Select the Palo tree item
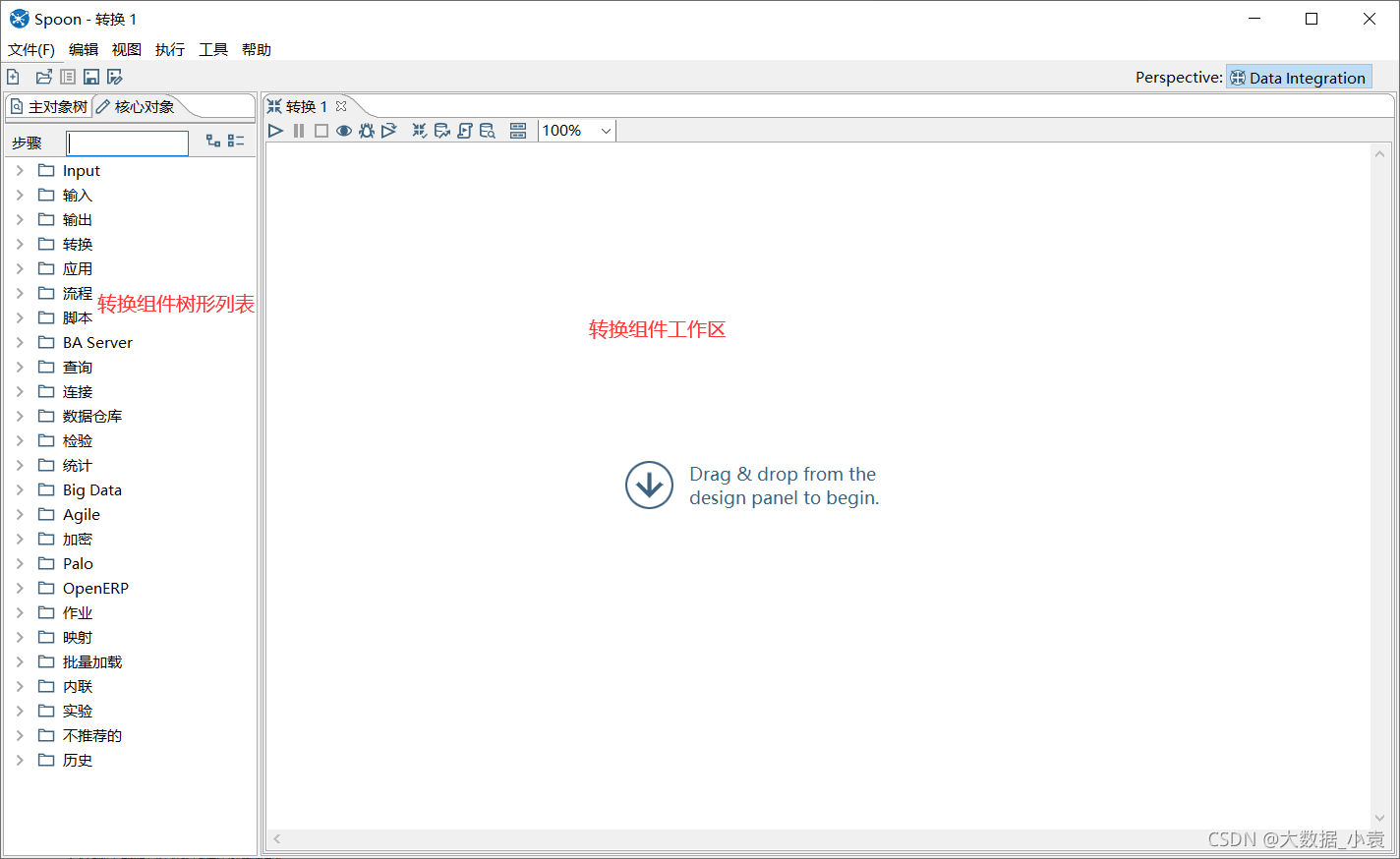 [x=78, y=564]
